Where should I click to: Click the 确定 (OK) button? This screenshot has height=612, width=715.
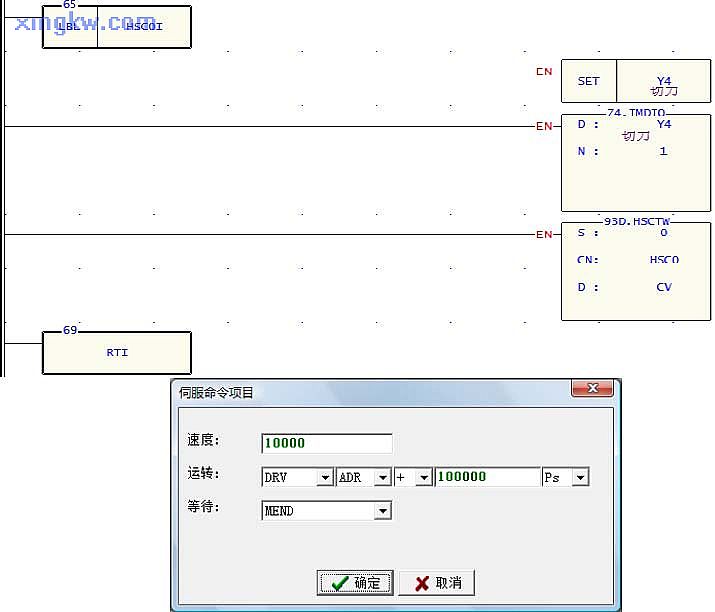[355, 582]
